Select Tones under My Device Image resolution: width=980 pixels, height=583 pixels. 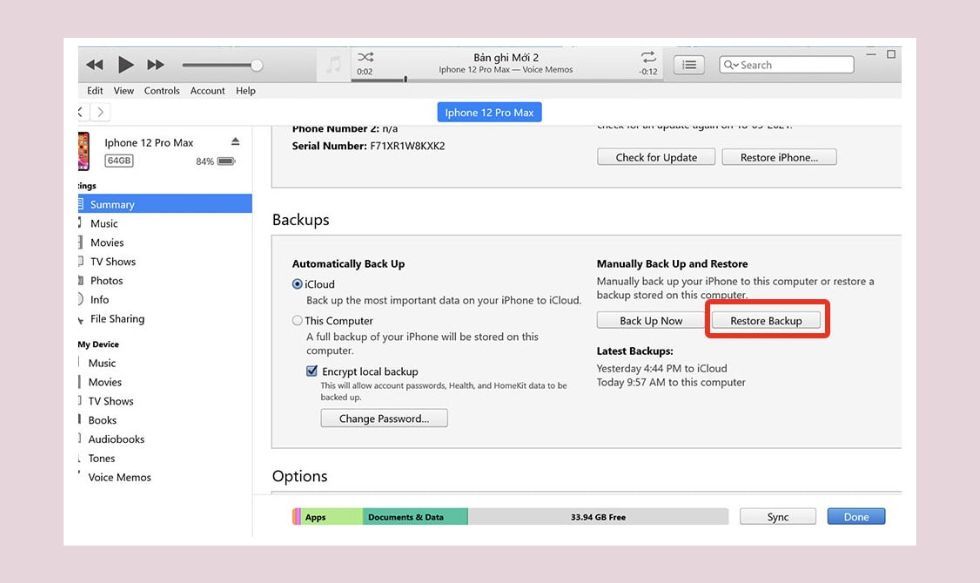101,458
